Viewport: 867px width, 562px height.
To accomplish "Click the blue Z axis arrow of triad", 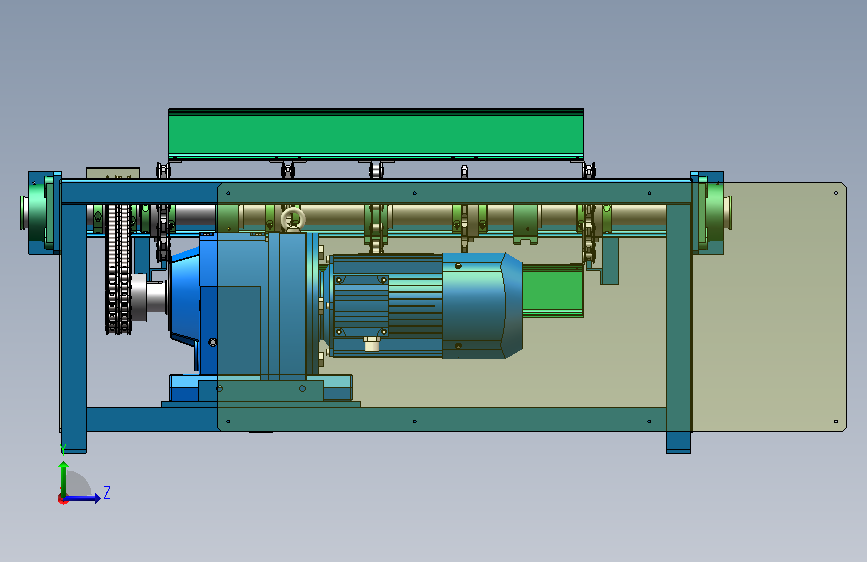I will pyautogui.click(x=83, y=499).
